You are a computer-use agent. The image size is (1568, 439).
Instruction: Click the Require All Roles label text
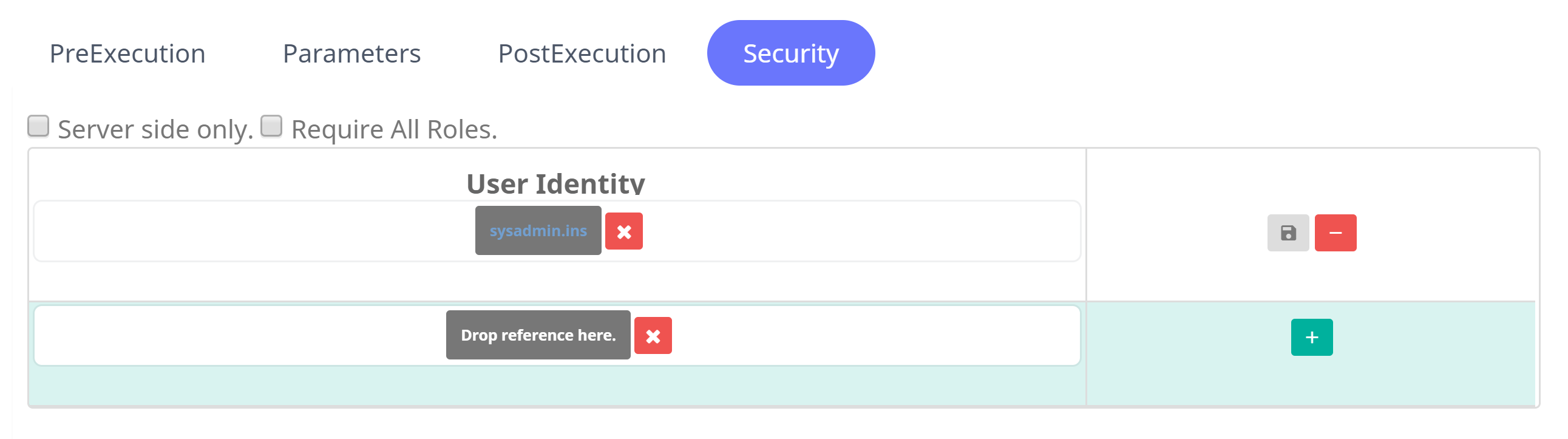pyautogui.click(x=394, y=129)
